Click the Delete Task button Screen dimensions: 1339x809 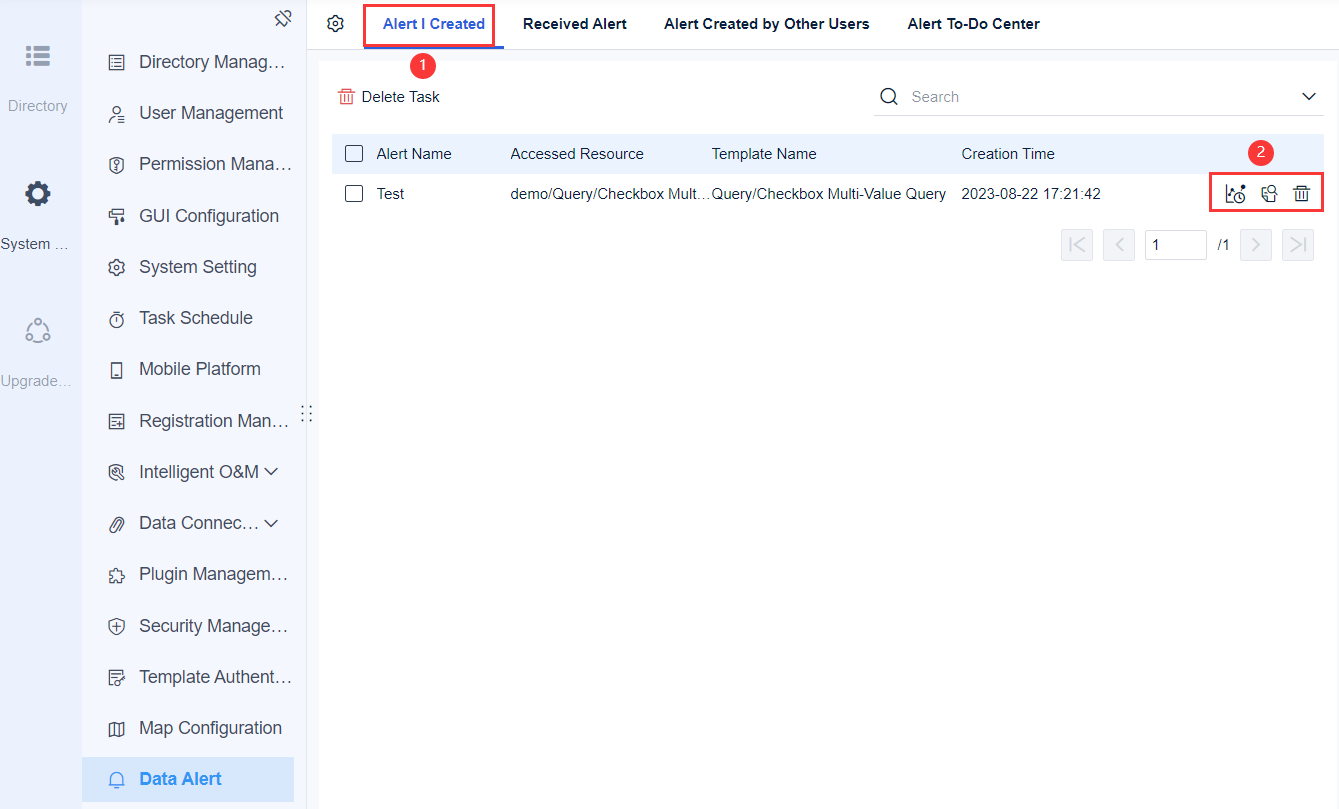[389, 97]
